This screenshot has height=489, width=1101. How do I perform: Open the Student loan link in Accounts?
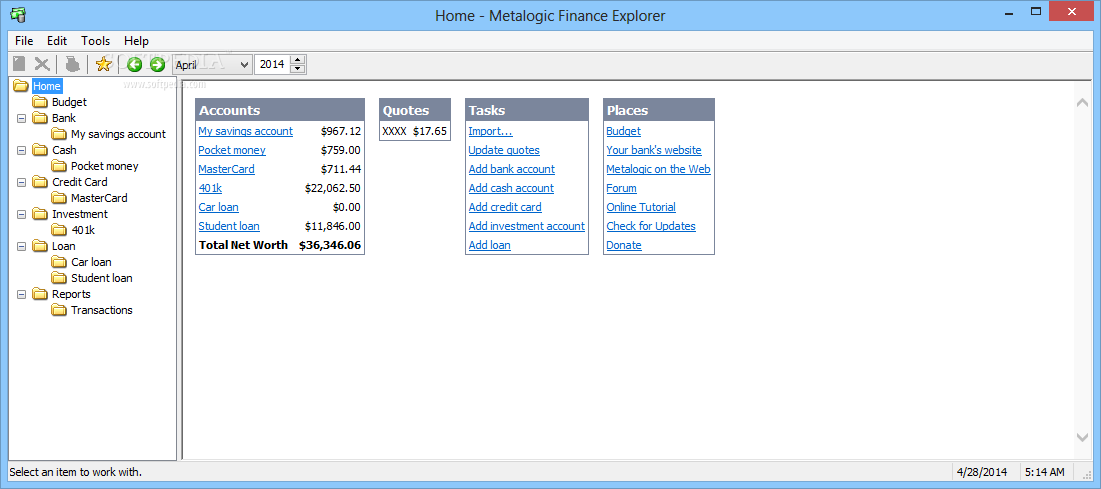[x=229, y=226]
